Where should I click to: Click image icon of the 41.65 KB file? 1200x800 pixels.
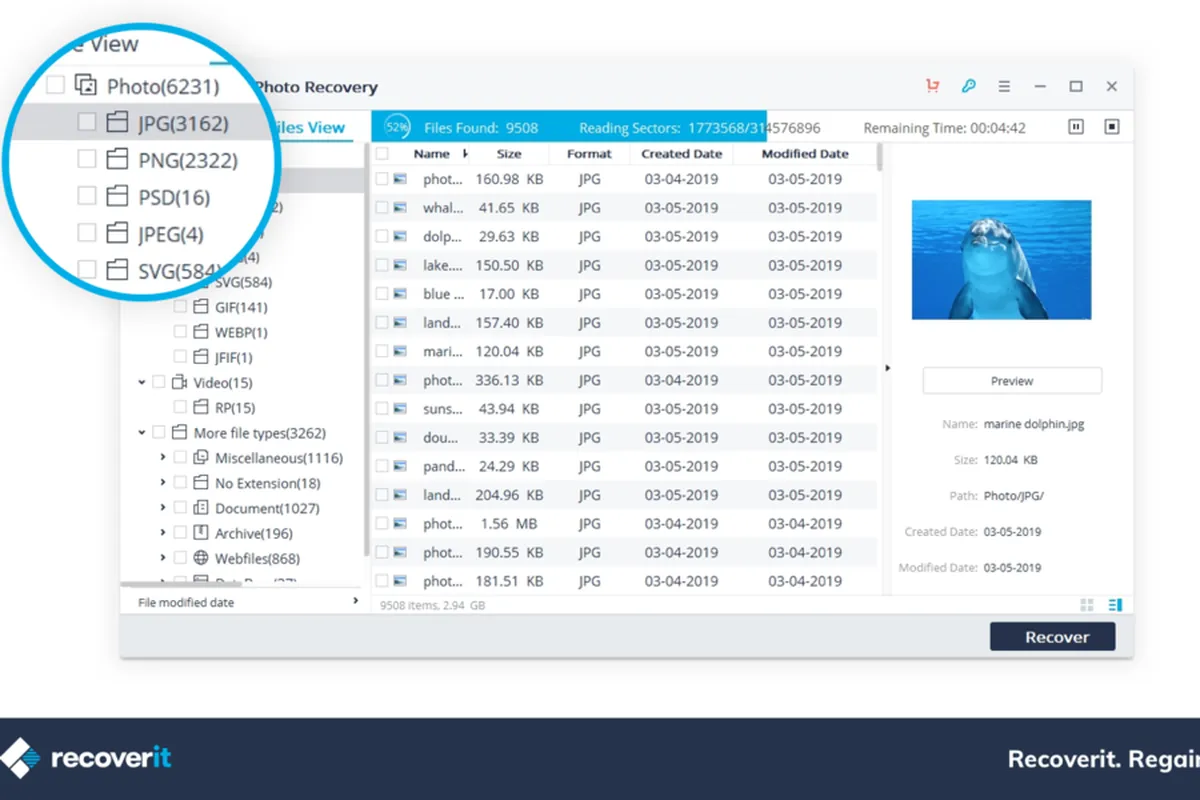pos(401,208)
